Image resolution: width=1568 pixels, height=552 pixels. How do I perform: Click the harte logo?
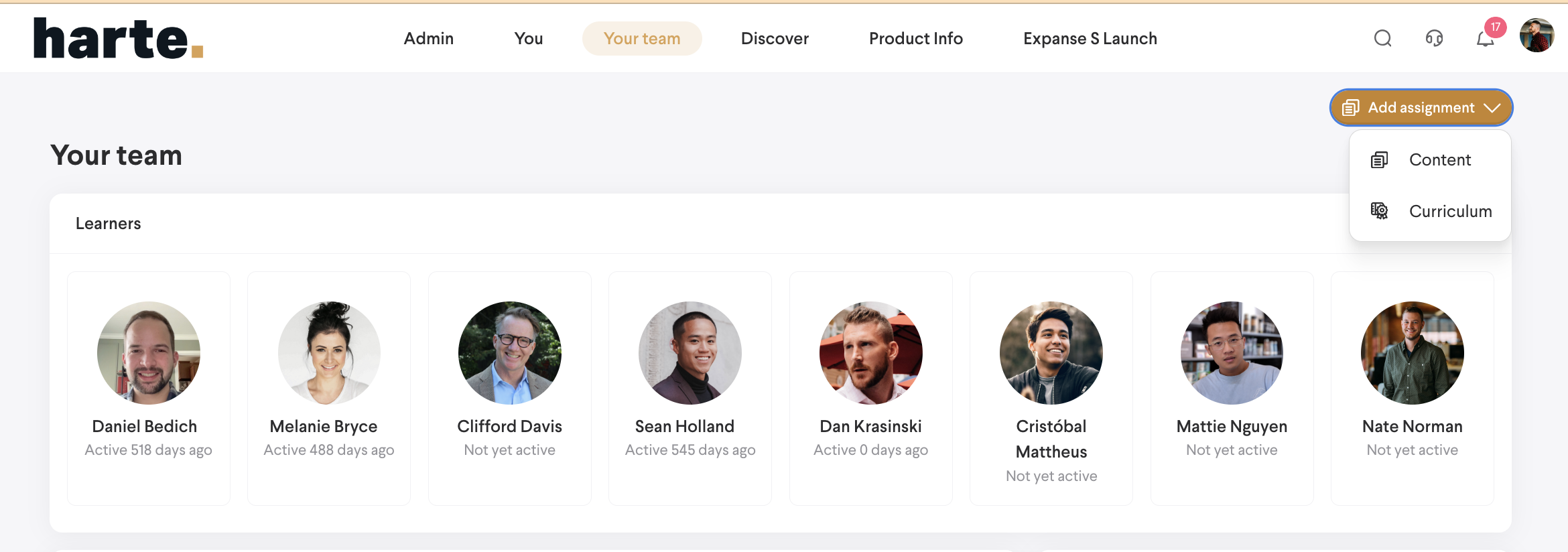(119, 38)
